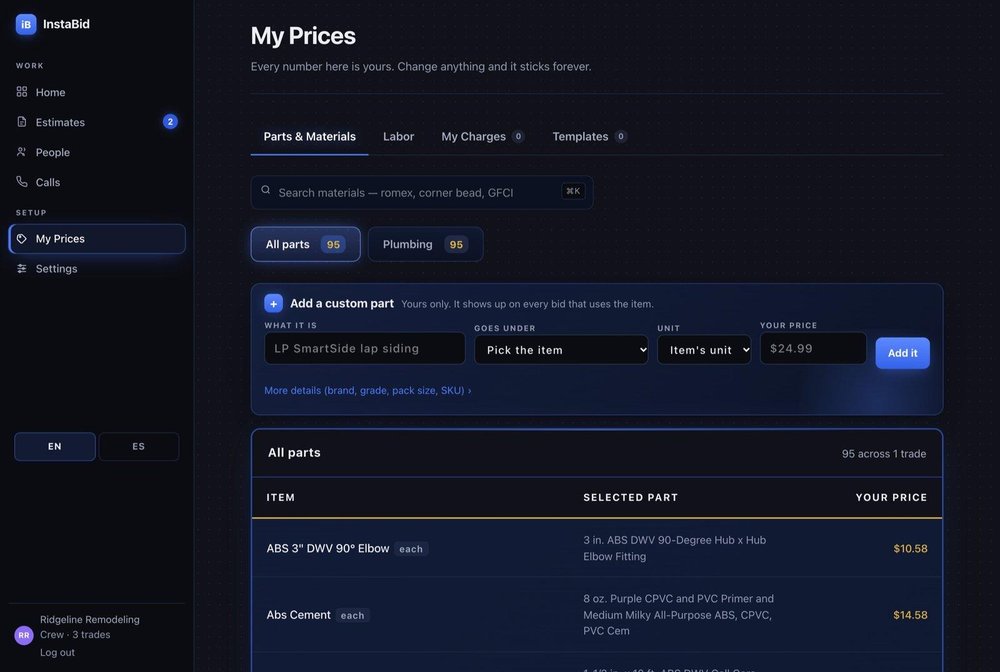Image resolution: width=1000 pixels, height=672 pixels.
Task: Click the Your price input field
Action: [813, 348]
